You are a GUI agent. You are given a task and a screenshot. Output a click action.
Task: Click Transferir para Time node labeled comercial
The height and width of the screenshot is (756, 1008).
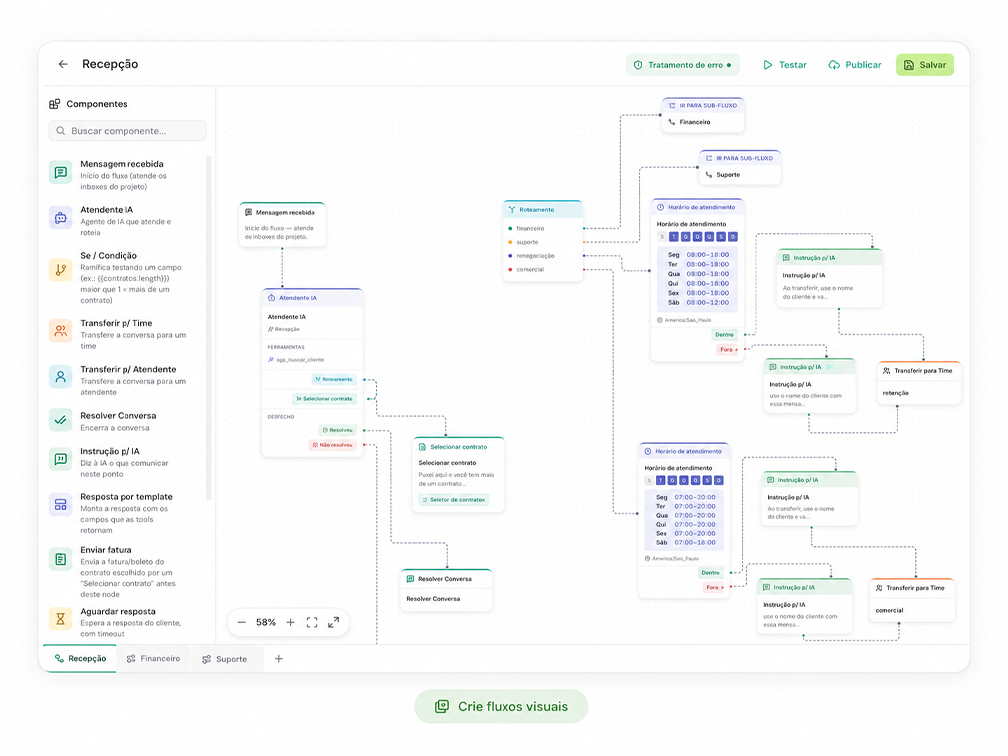pos(912,600)
